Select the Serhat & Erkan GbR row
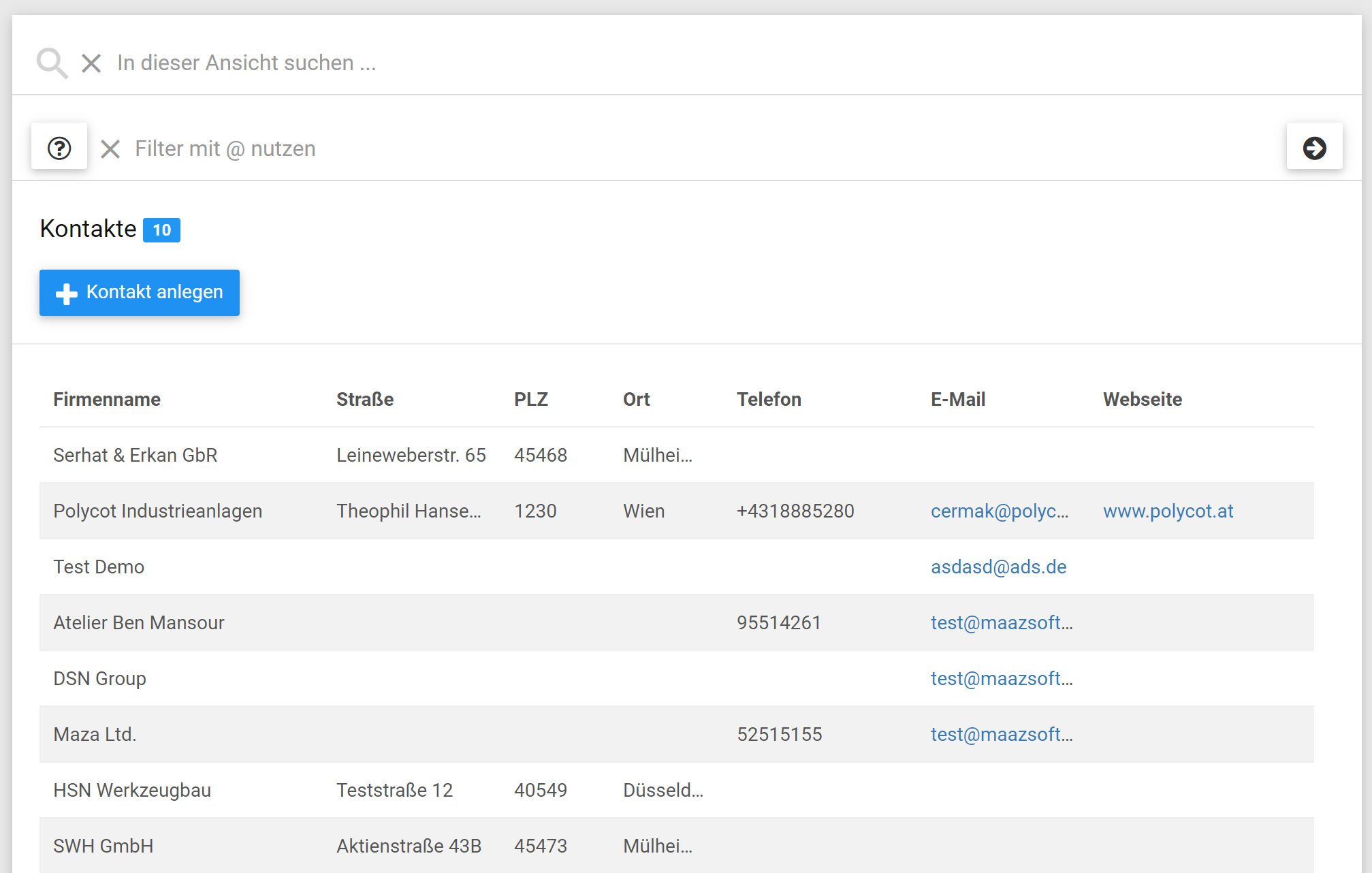This screenshot has height=873, width=1372. click(135, 455)
